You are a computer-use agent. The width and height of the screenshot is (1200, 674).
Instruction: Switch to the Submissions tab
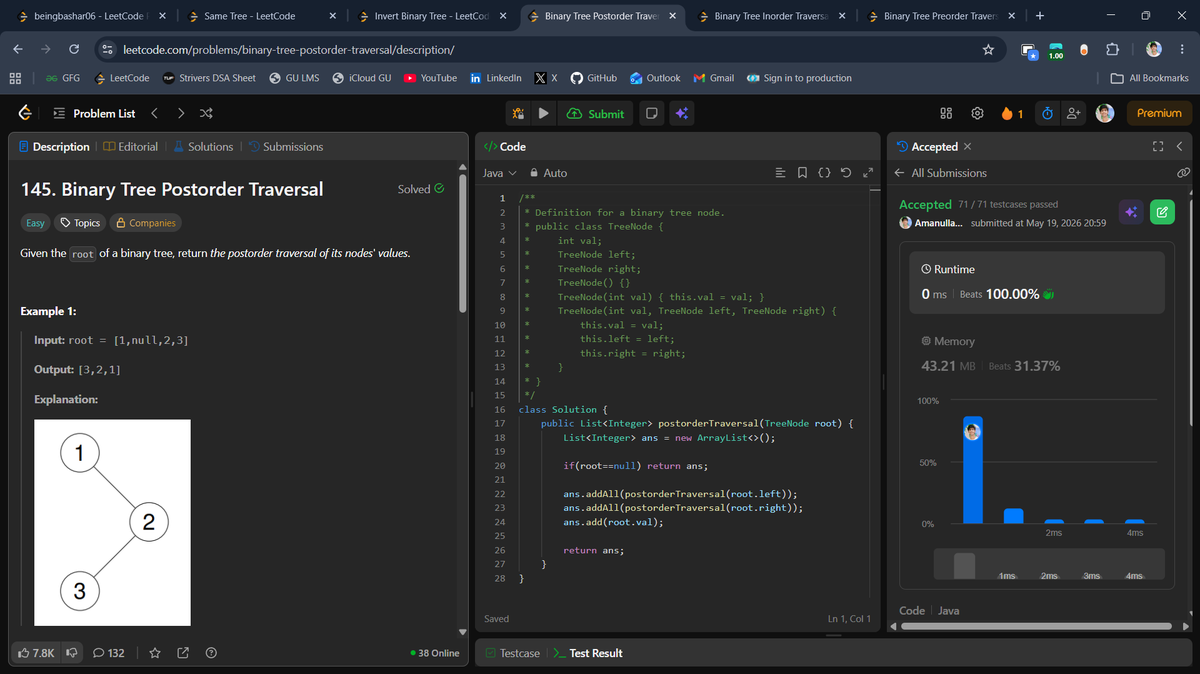(x=285, y=147)
